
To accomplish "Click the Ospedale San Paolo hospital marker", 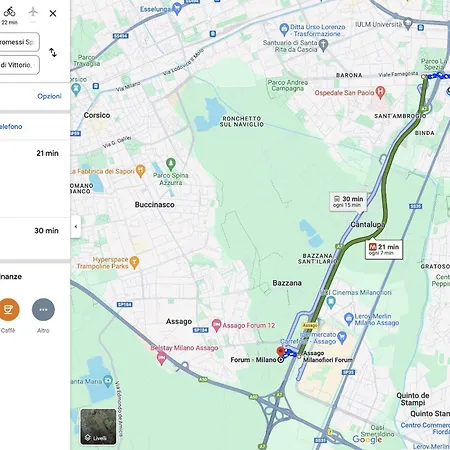I will [380, 92].
